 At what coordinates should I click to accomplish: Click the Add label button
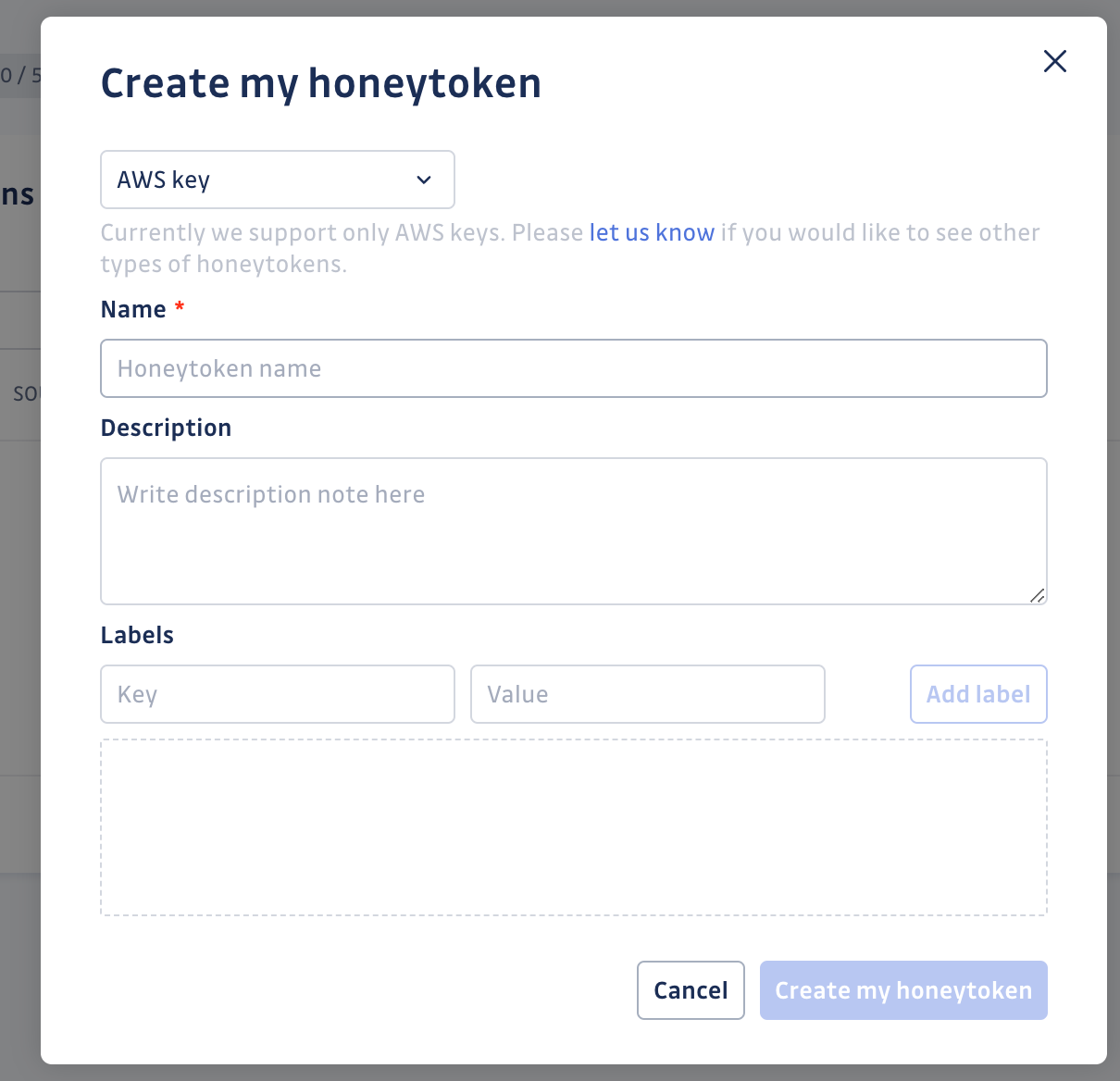point(978,694)
